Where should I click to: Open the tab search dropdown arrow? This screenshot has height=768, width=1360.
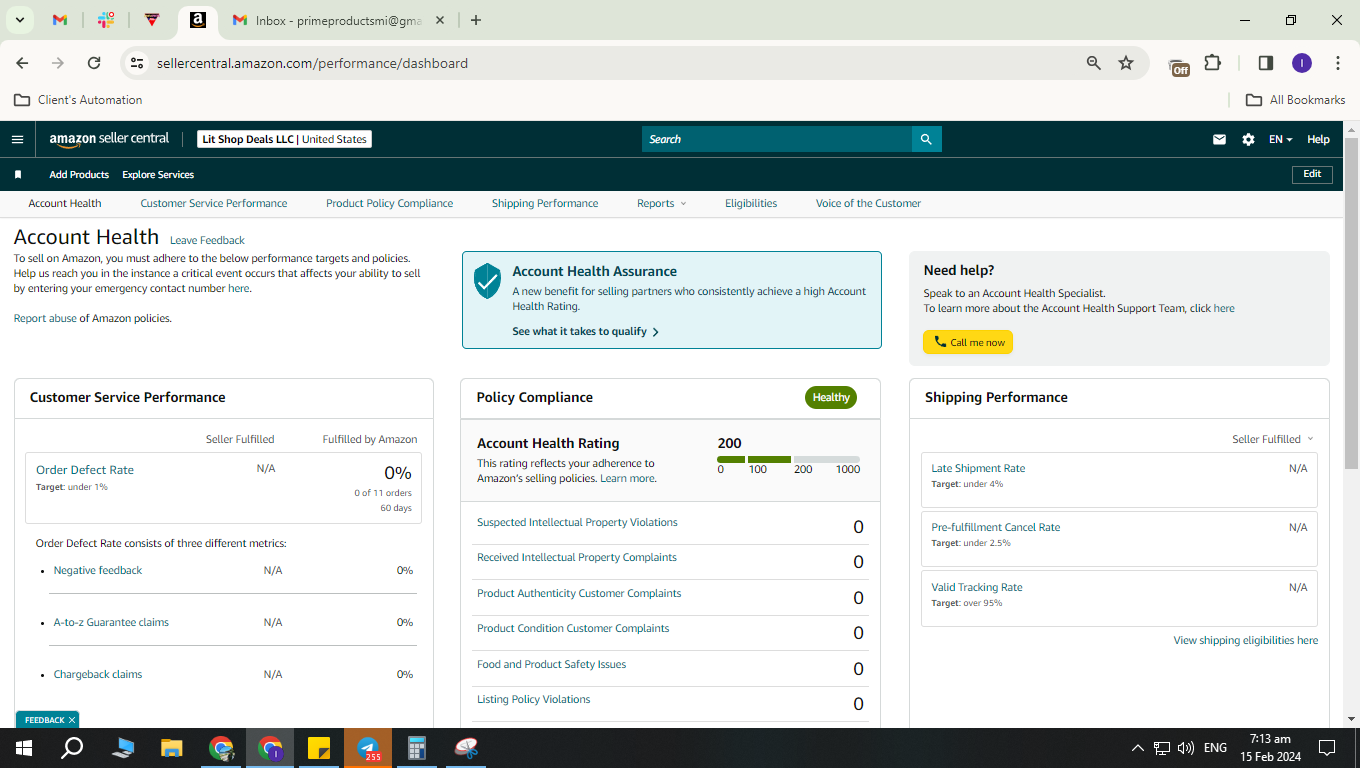pos(19,20)
